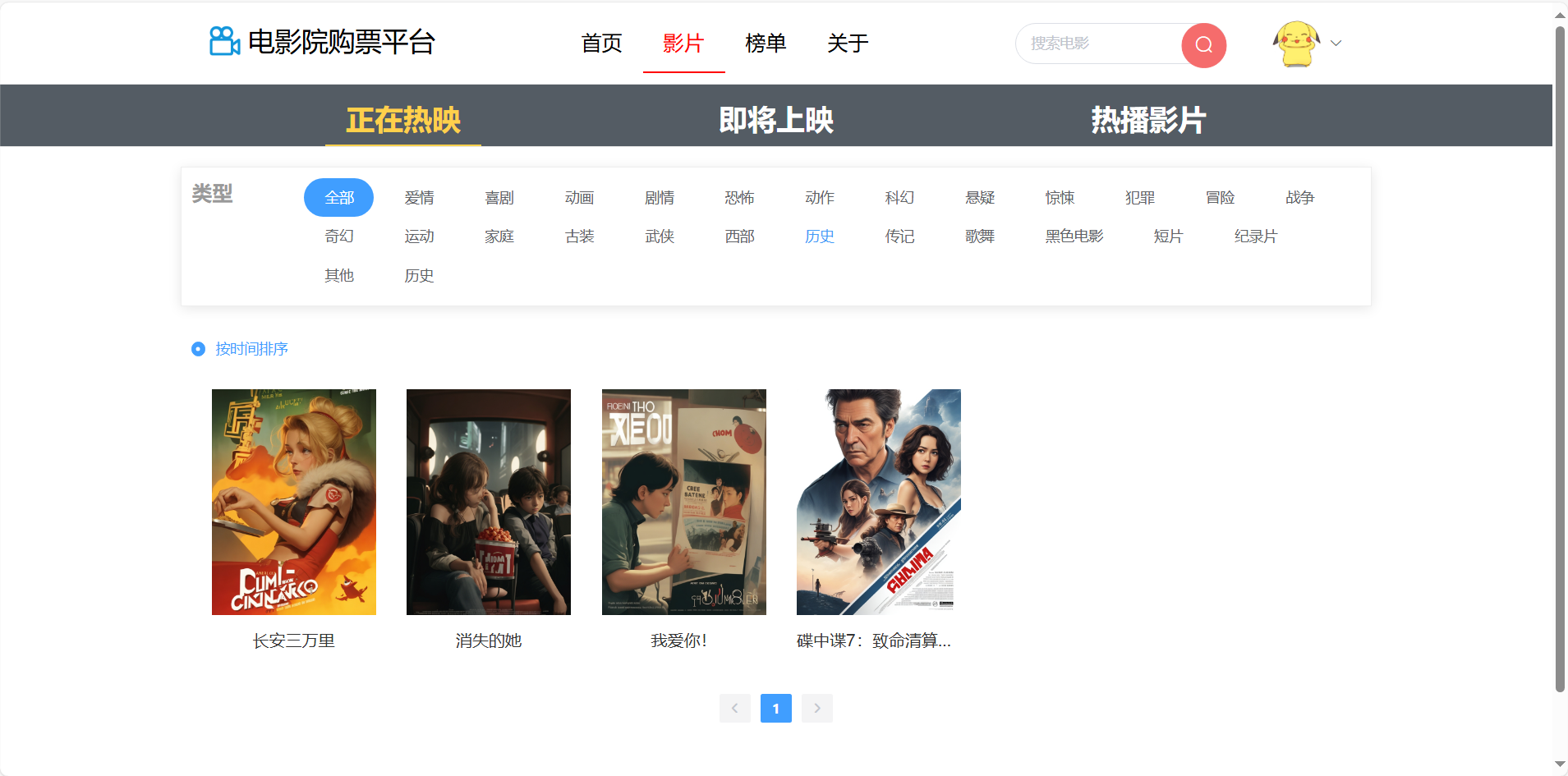
Task: Click the camera logo icon
Action: click(224, 41)
